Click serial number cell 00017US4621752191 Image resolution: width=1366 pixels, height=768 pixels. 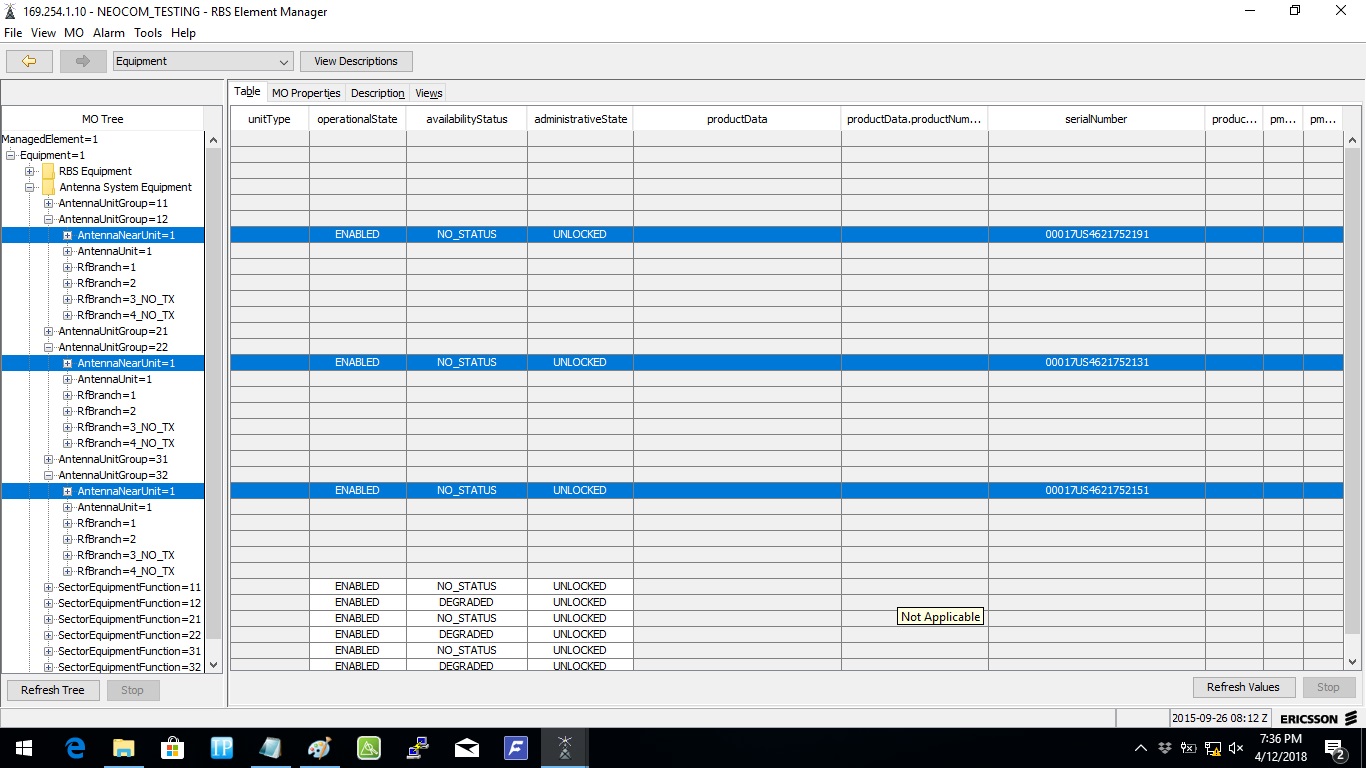coord(1097,235)
